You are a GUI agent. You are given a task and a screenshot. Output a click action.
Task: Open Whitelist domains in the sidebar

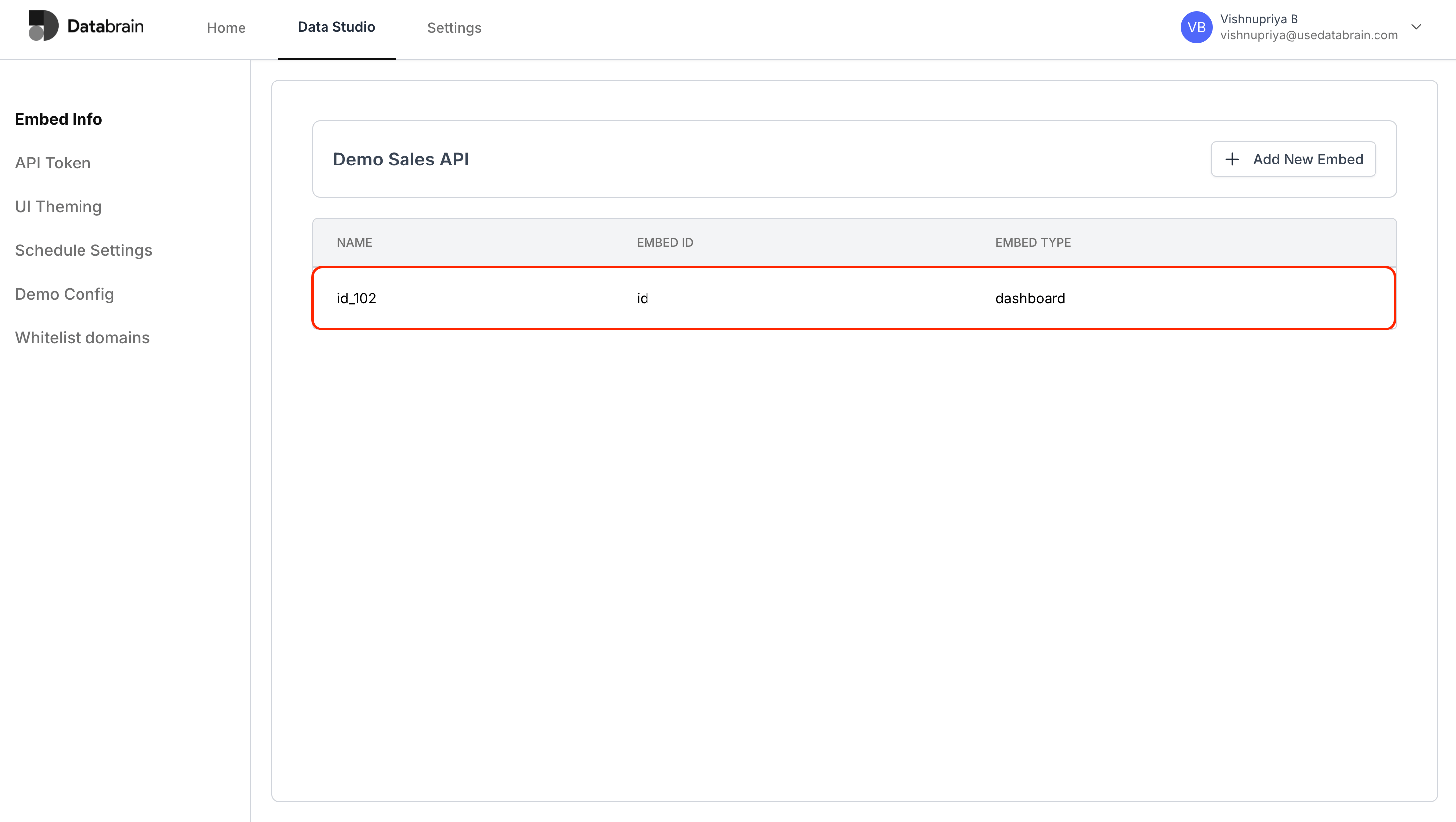[82, 337]
